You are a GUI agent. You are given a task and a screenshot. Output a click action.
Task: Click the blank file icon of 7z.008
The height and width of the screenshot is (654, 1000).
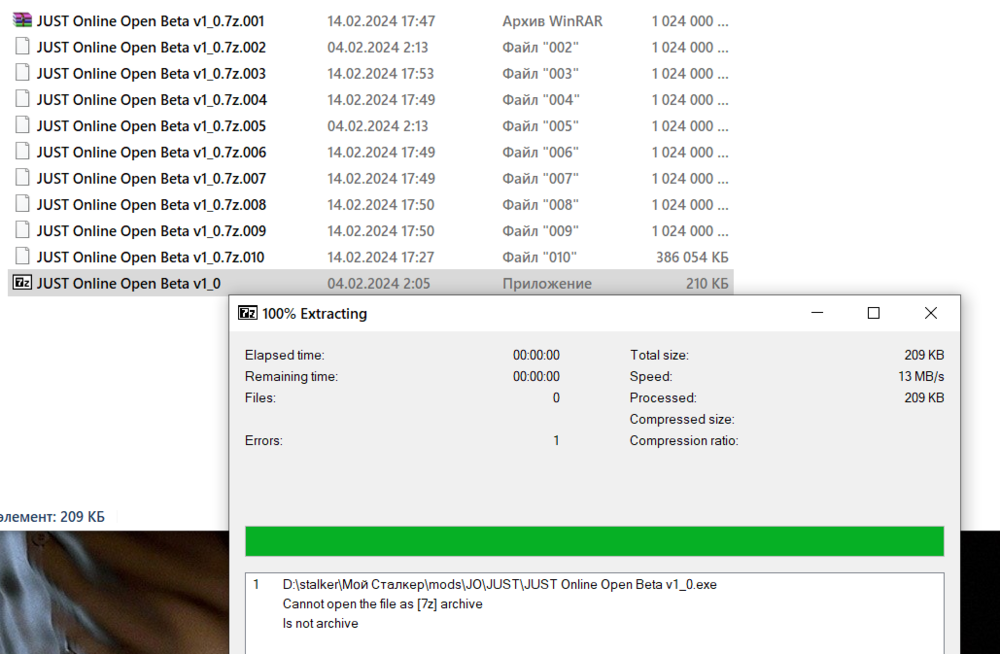click(x=22, y=204)
